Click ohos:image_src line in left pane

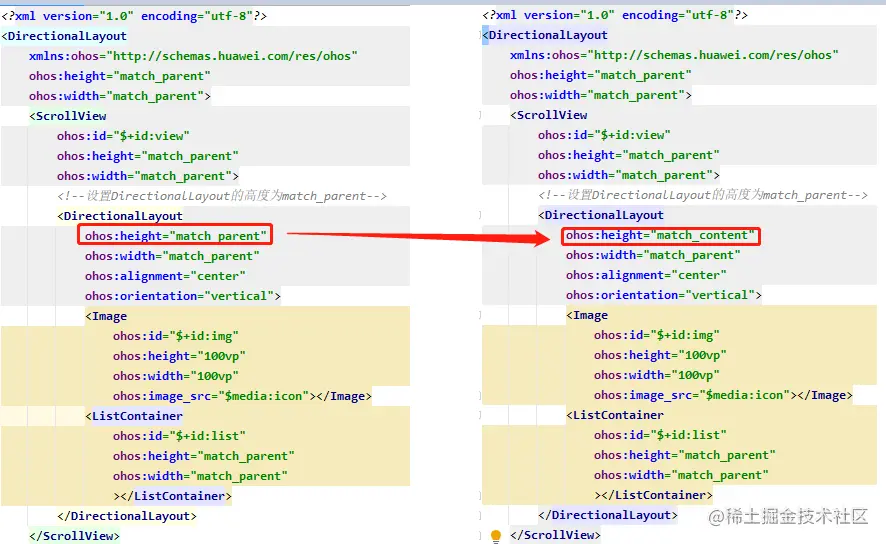(242, 396)
